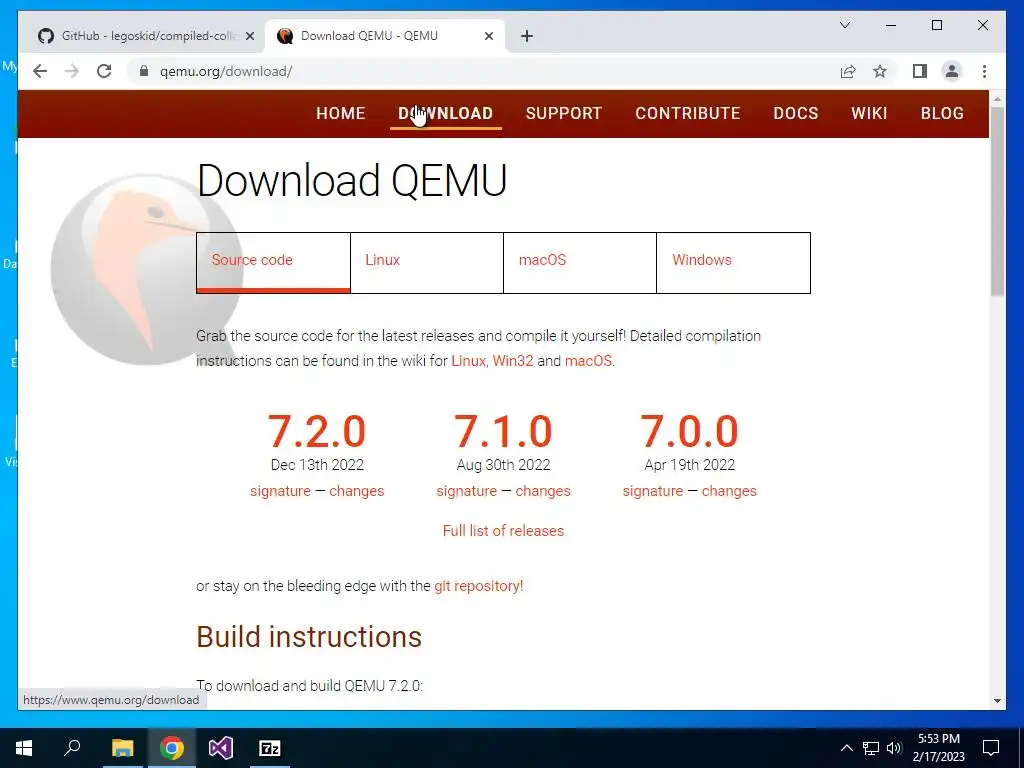1024x768 pixels.
Task: Select the Linux download tab
Action: pos(426,263)
